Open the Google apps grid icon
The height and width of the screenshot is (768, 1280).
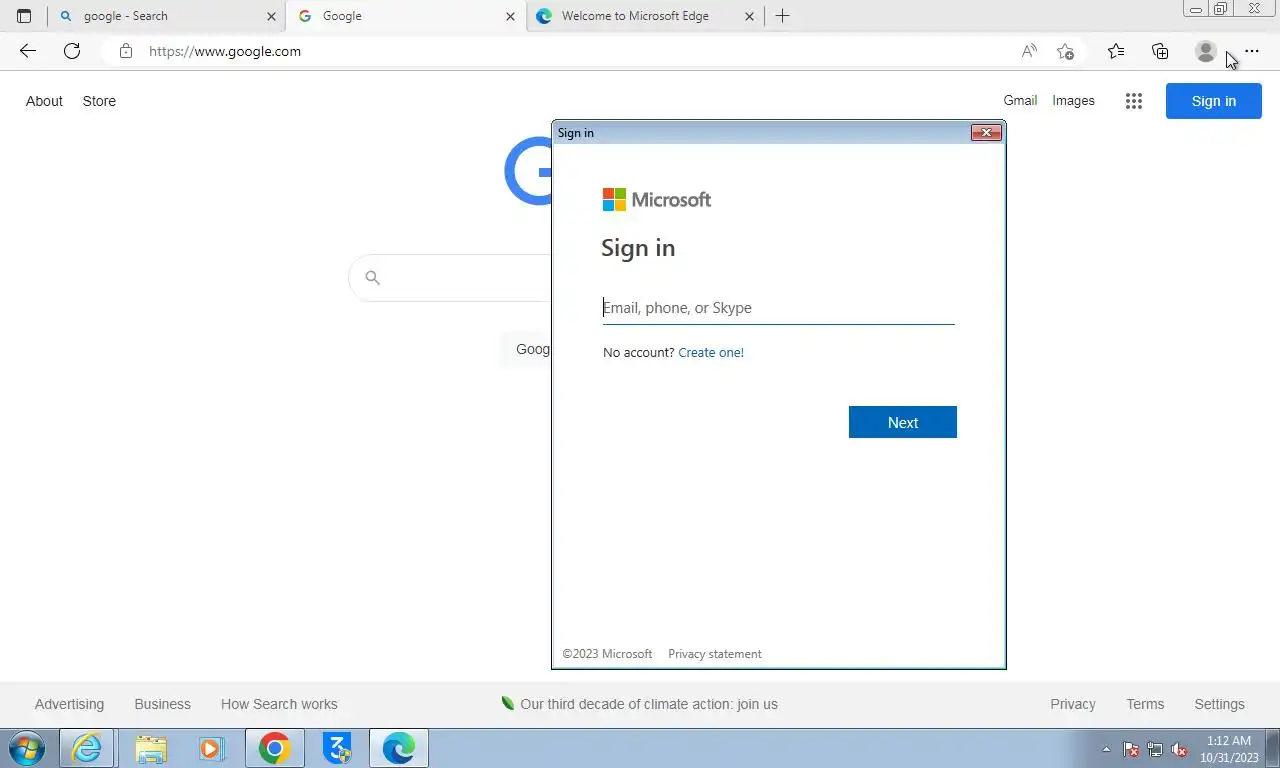tap(1133, 101)
